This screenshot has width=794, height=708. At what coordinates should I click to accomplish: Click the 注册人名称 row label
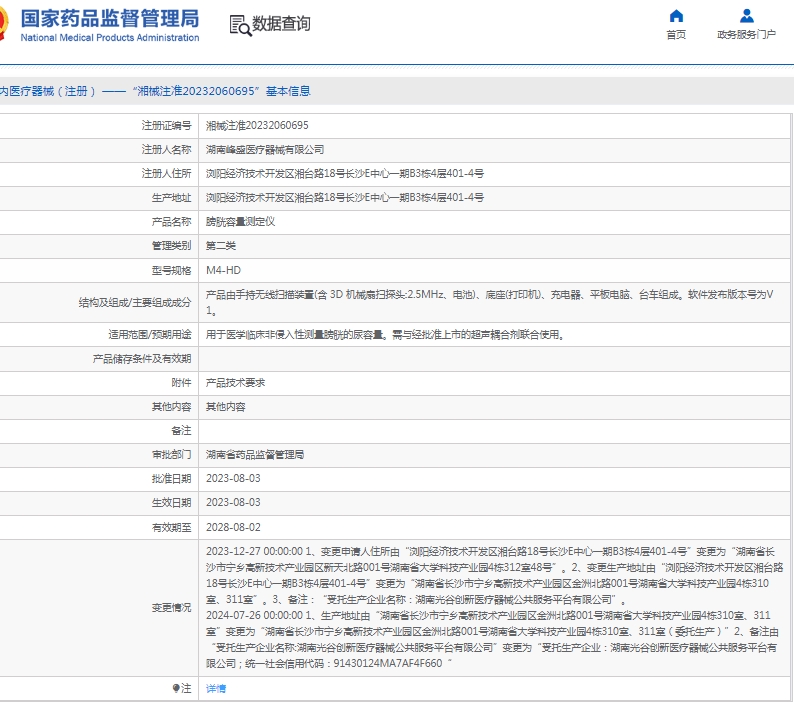tap(166, 149)
